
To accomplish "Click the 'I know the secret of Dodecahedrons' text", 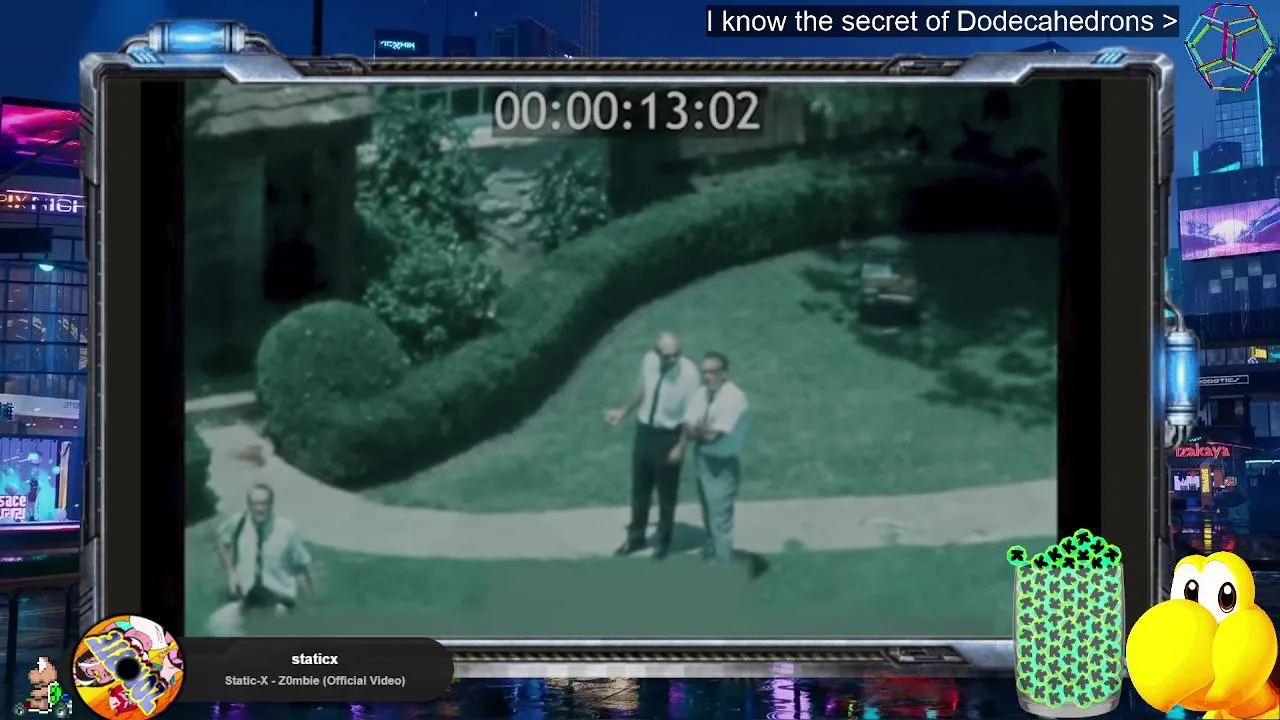I will tap(941, 21).
